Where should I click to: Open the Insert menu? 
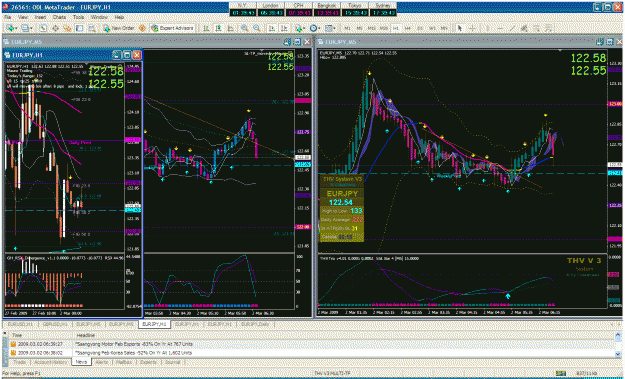[40, 17]
